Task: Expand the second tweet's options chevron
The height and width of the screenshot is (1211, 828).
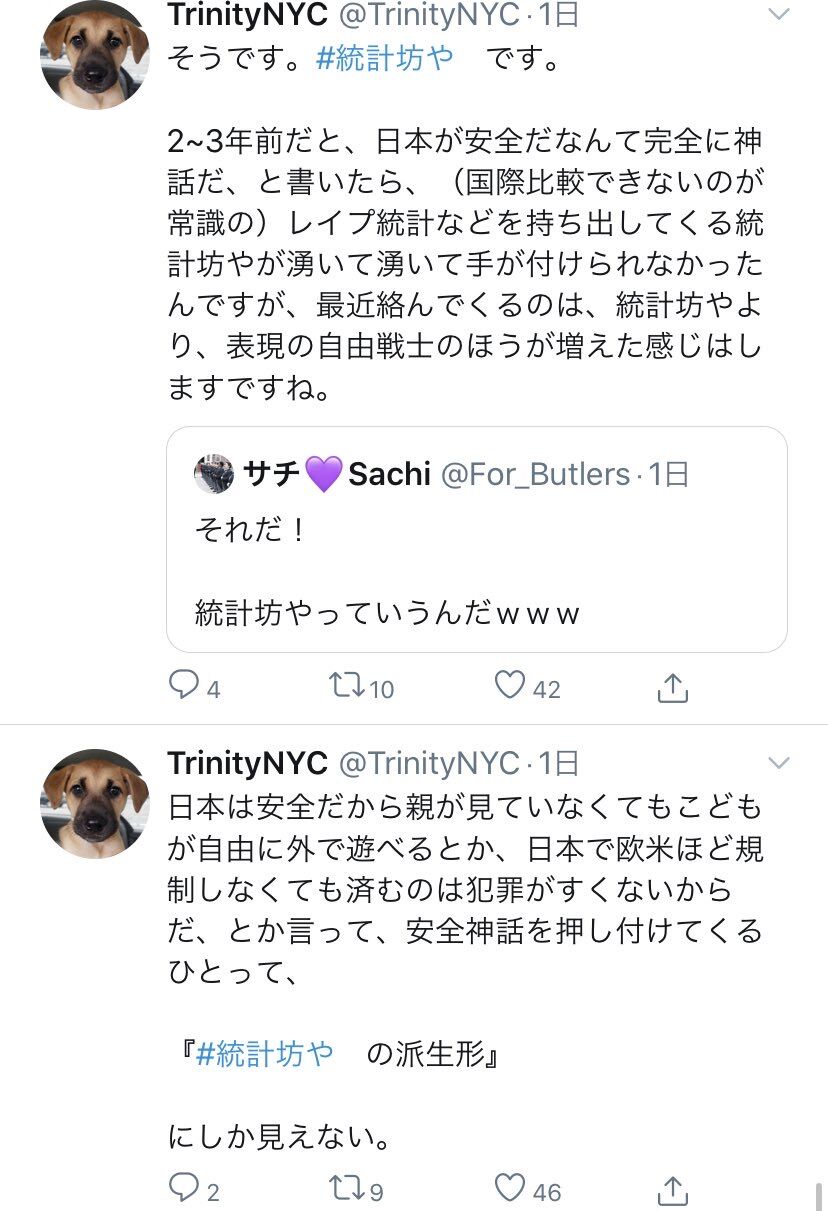Action: (x=778, y=763)
